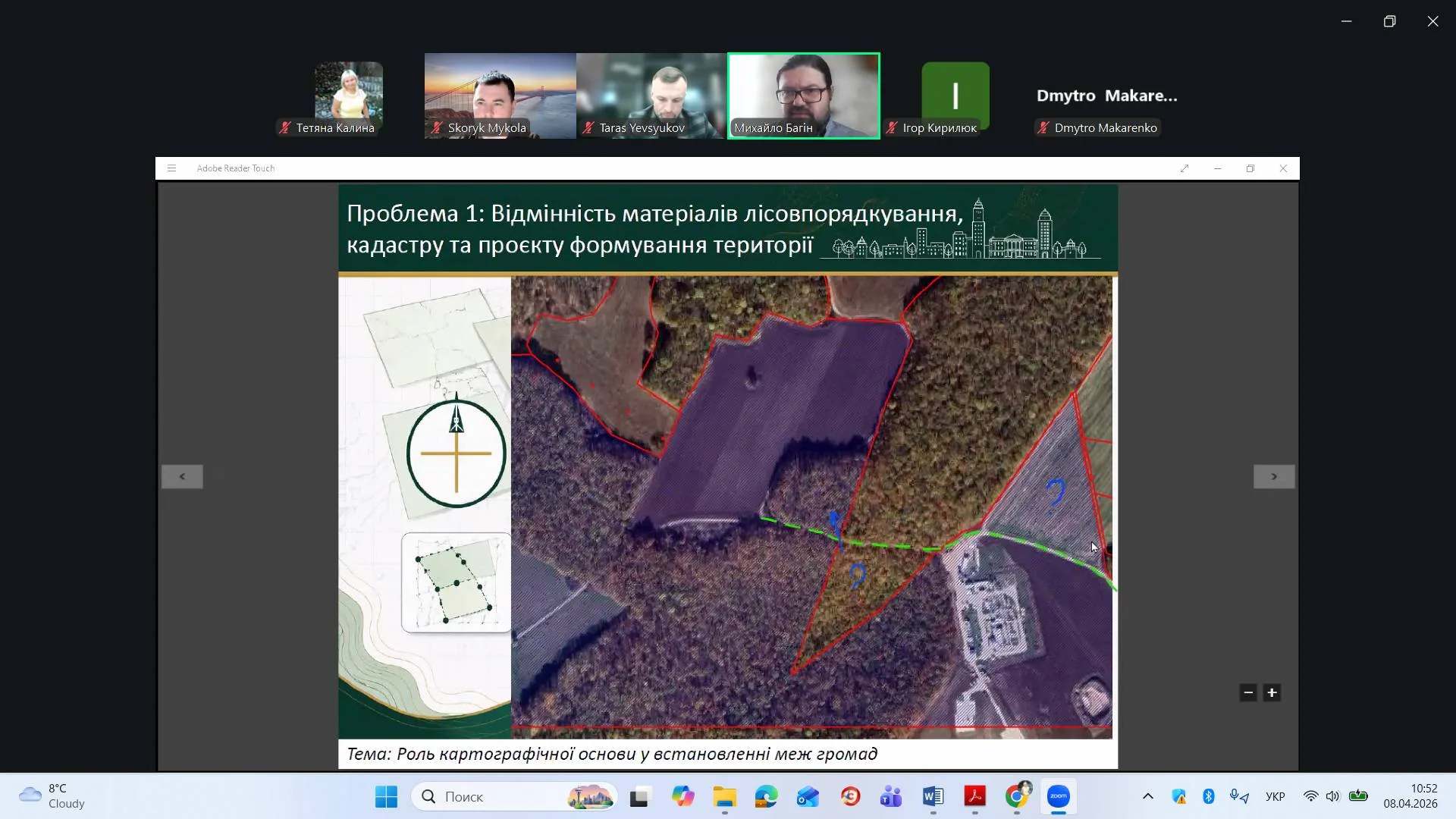Open the 8°C Cloudy weather widget
The image size is (1456, 819).
pyautogui.click(x=52, y=796)
